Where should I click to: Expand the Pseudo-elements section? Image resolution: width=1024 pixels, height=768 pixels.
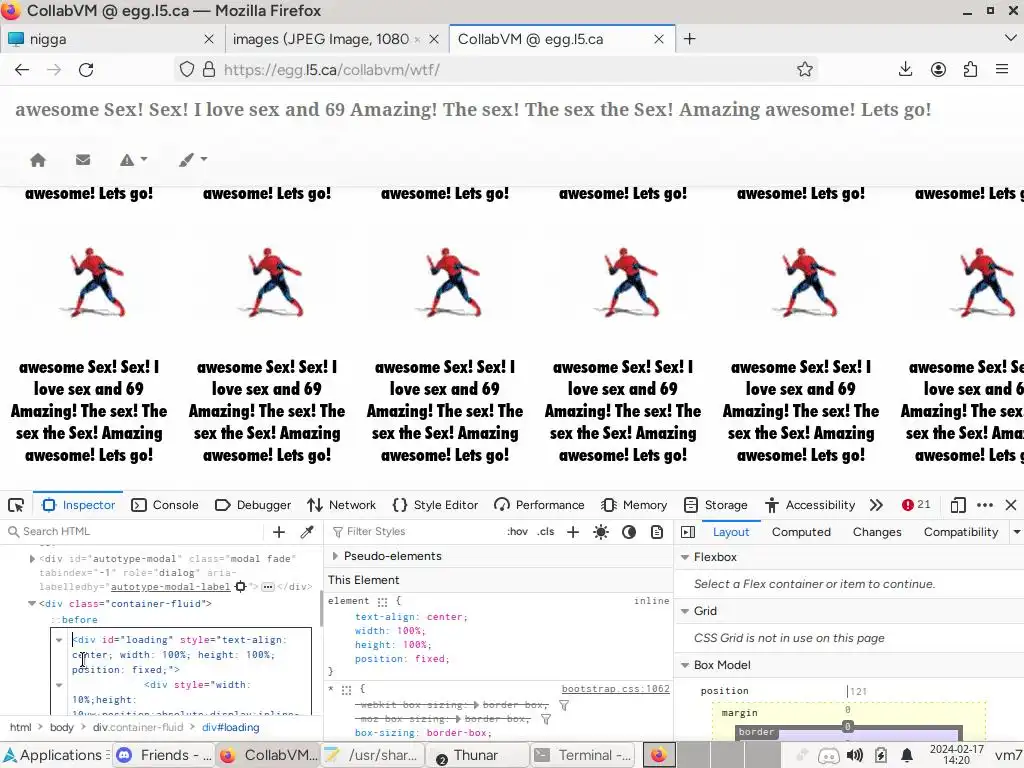(335, 556)
